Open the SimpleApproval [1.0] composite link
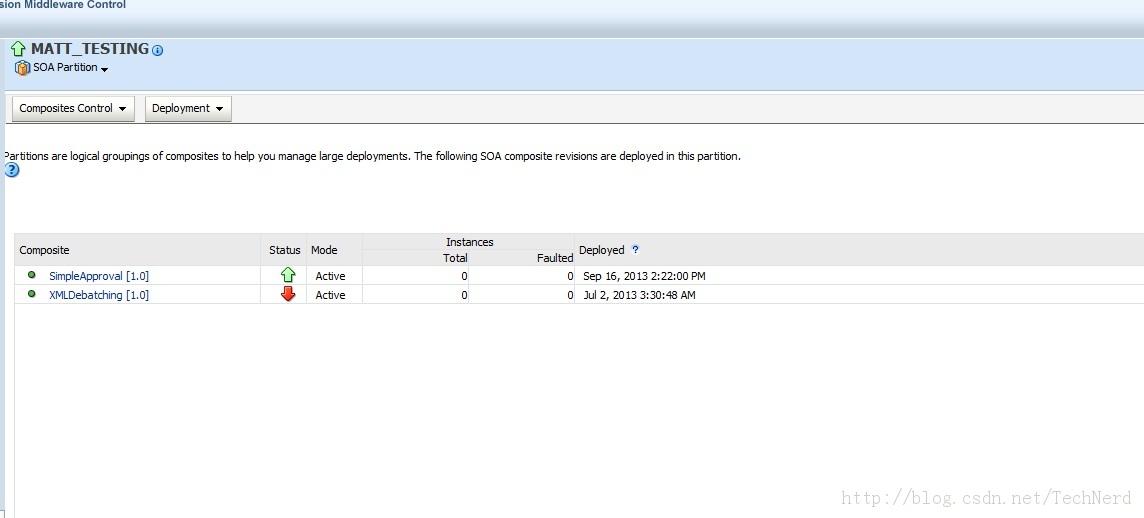Viewport: 1144px width, 518px height. pos(98,276)
